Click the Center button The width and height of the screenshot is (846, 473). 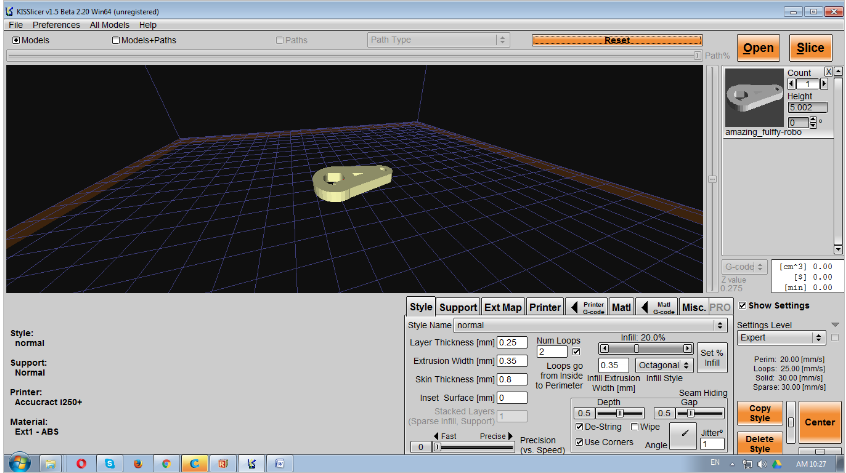click(x=820, y=422)
